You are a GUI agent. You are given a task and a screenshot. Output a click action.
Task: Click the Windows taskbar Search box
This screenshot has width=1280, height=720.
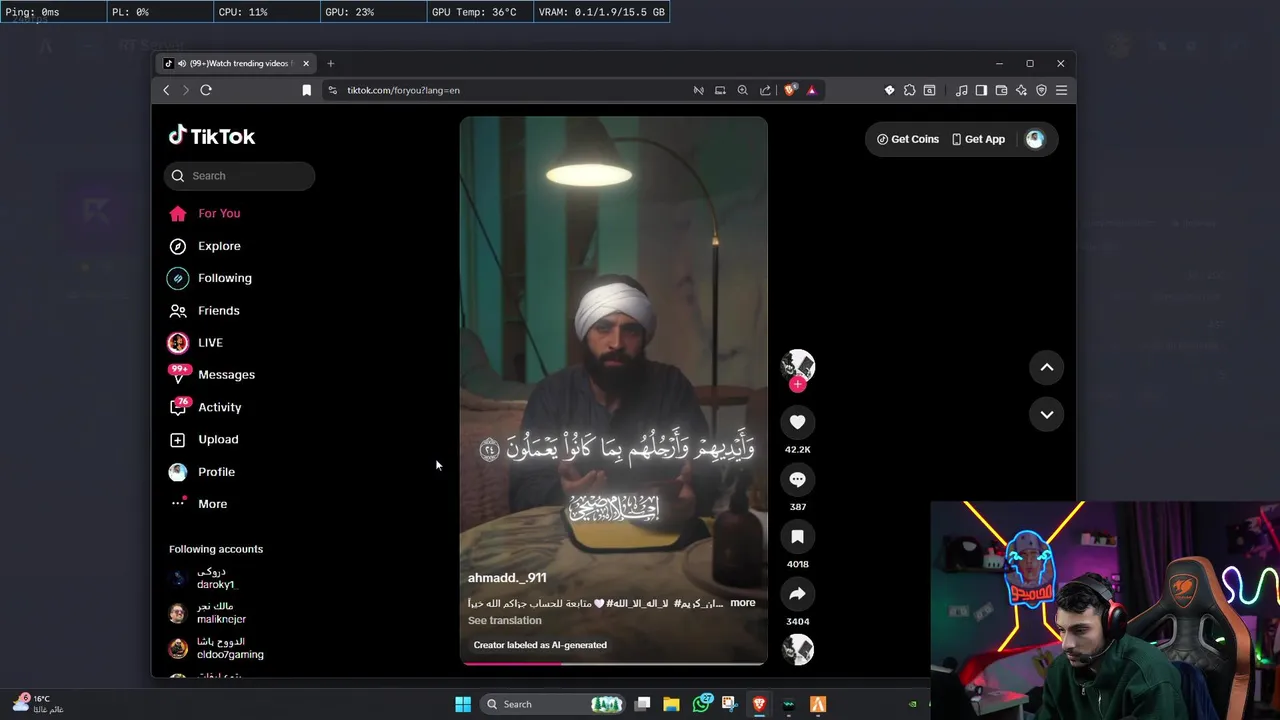click(x=554, y=704)
